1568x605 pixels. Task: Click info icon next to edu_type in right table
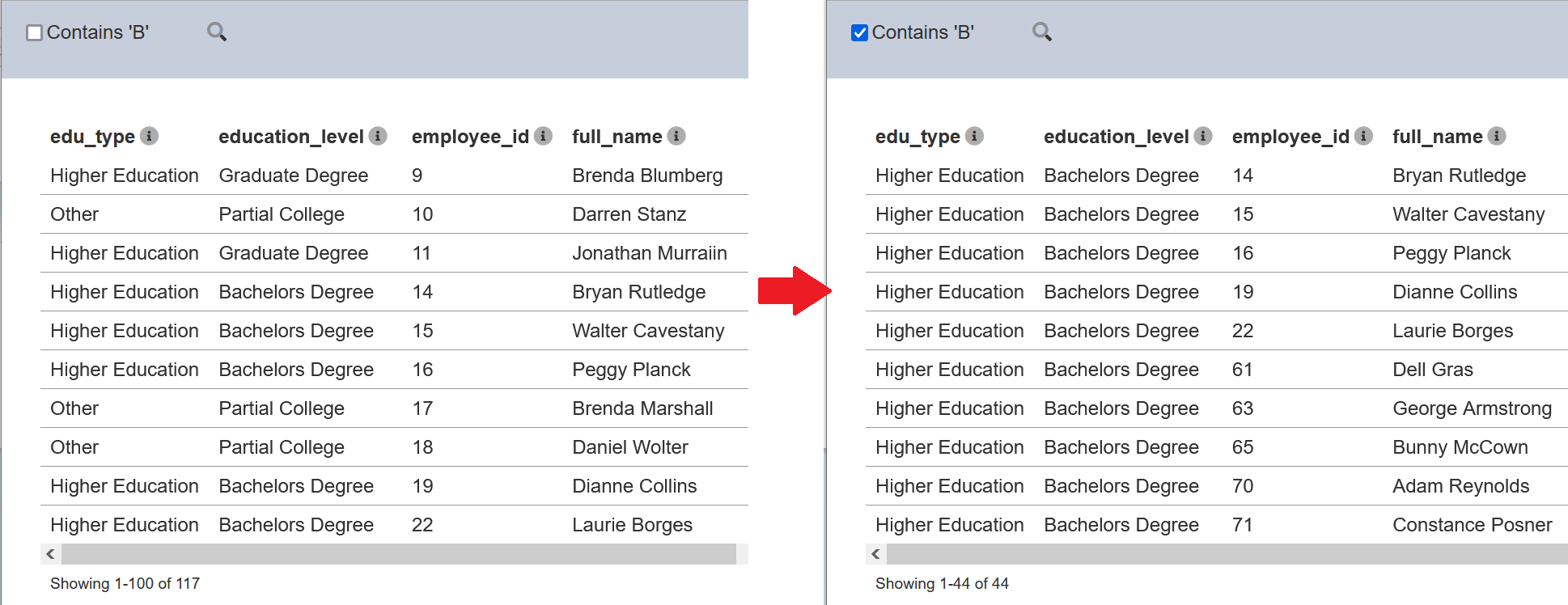tap(974, 136)
